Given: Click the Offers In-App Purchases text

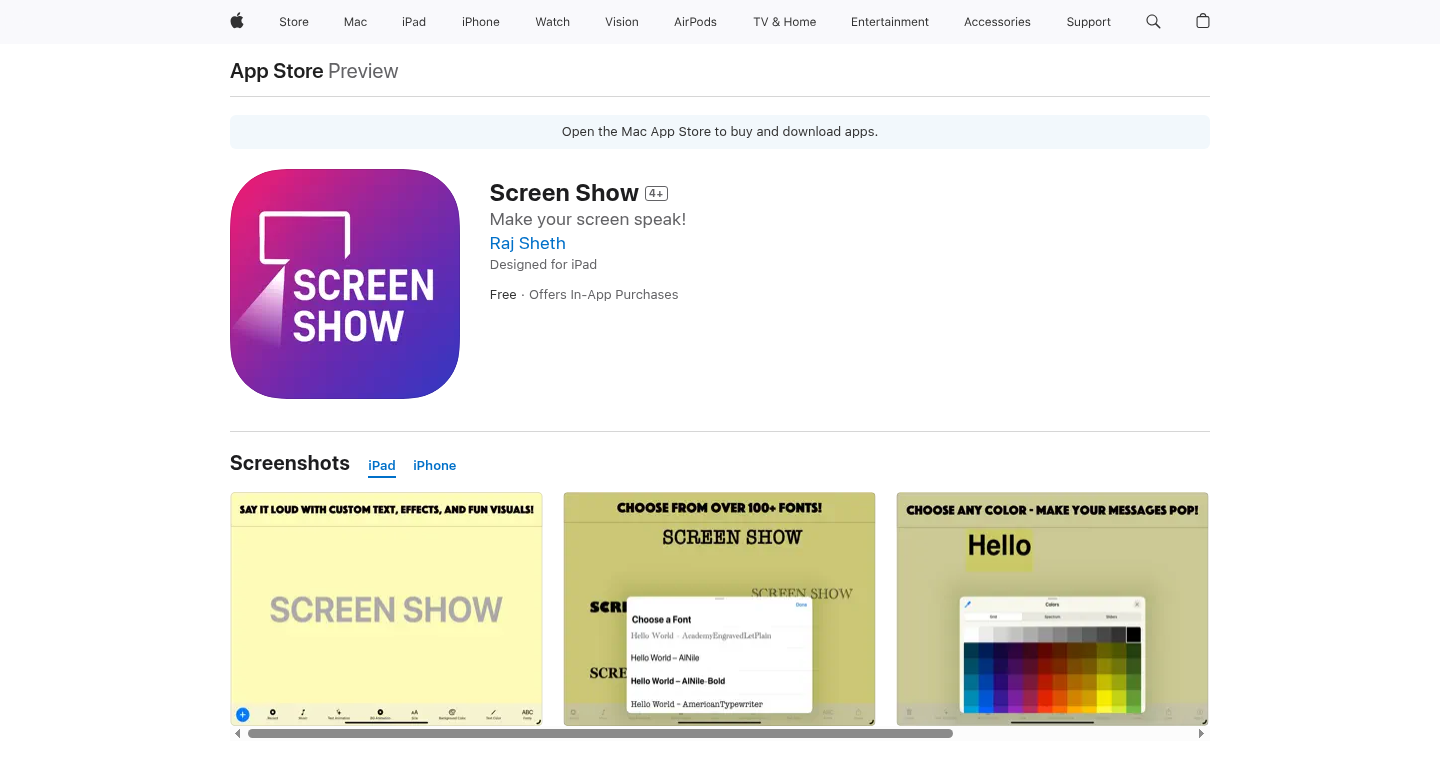Looking at the screenshot, I should [x=604, y=295].
